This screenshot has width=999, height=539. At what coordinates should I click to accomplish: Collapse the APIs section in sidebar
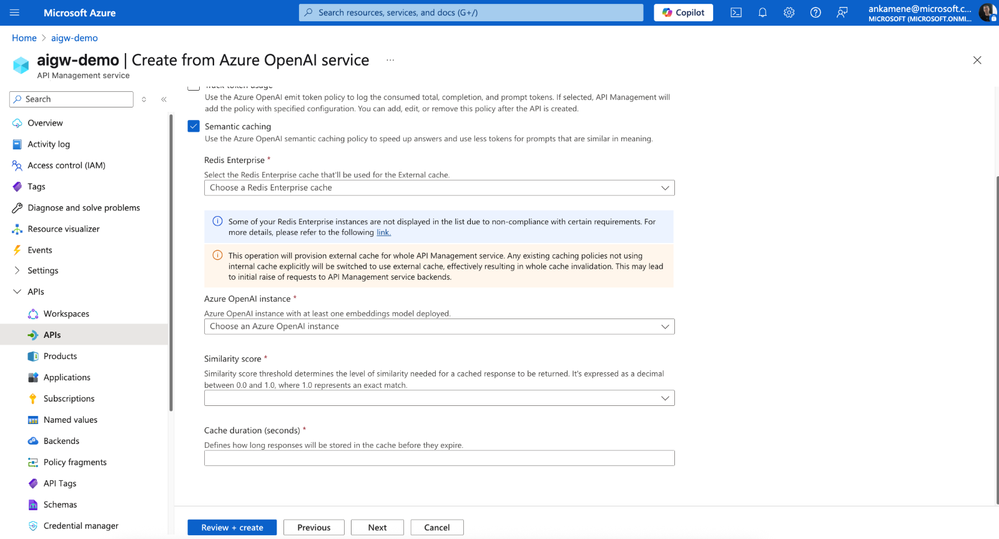tap(17, 292)
